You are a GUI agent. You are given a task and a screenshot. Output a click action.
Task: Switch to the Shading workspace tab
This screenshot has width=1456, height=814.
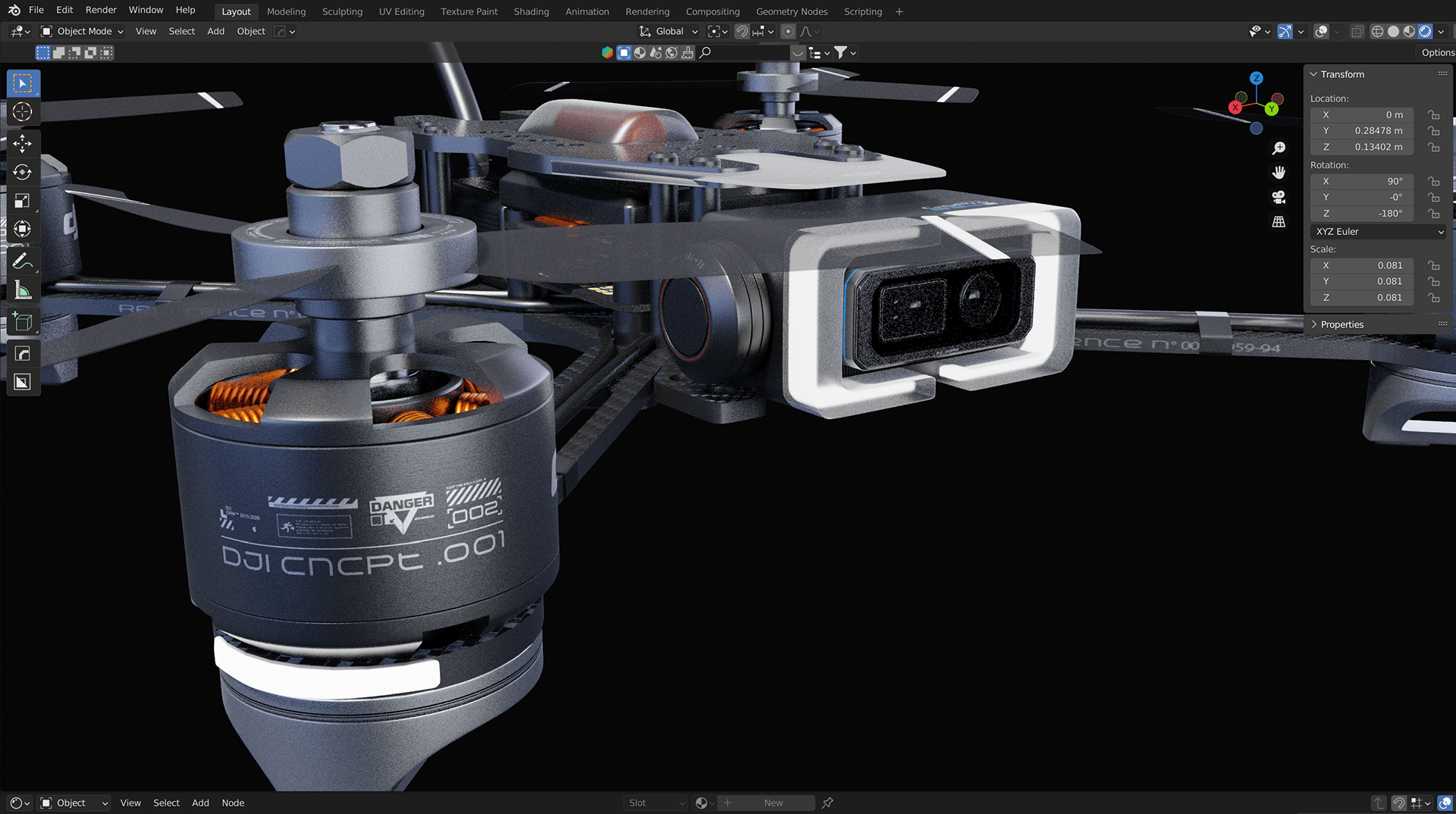pos(531,11)
